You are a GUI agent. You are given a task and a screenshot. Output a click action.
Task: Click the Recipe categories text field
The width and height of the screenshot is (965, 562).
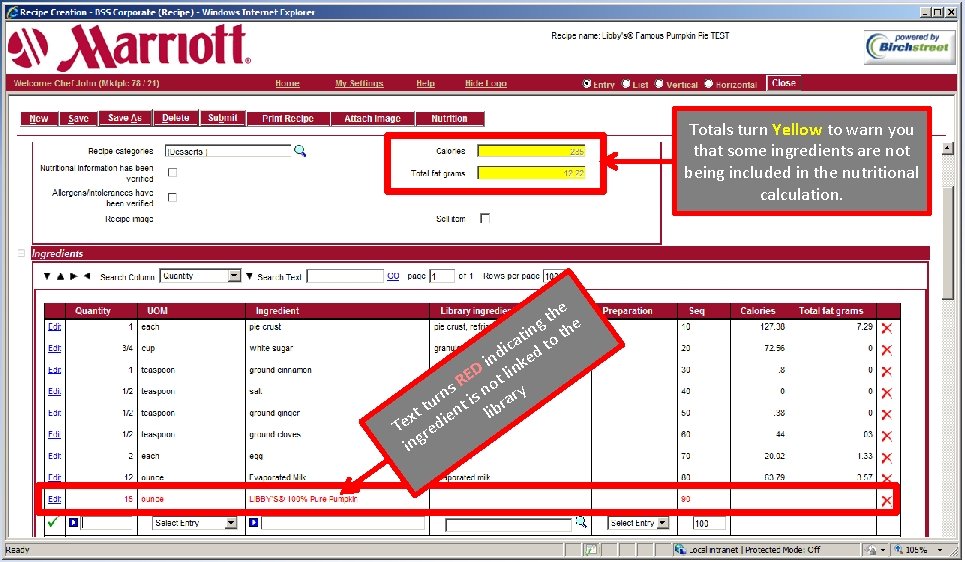tap(228, 151)
